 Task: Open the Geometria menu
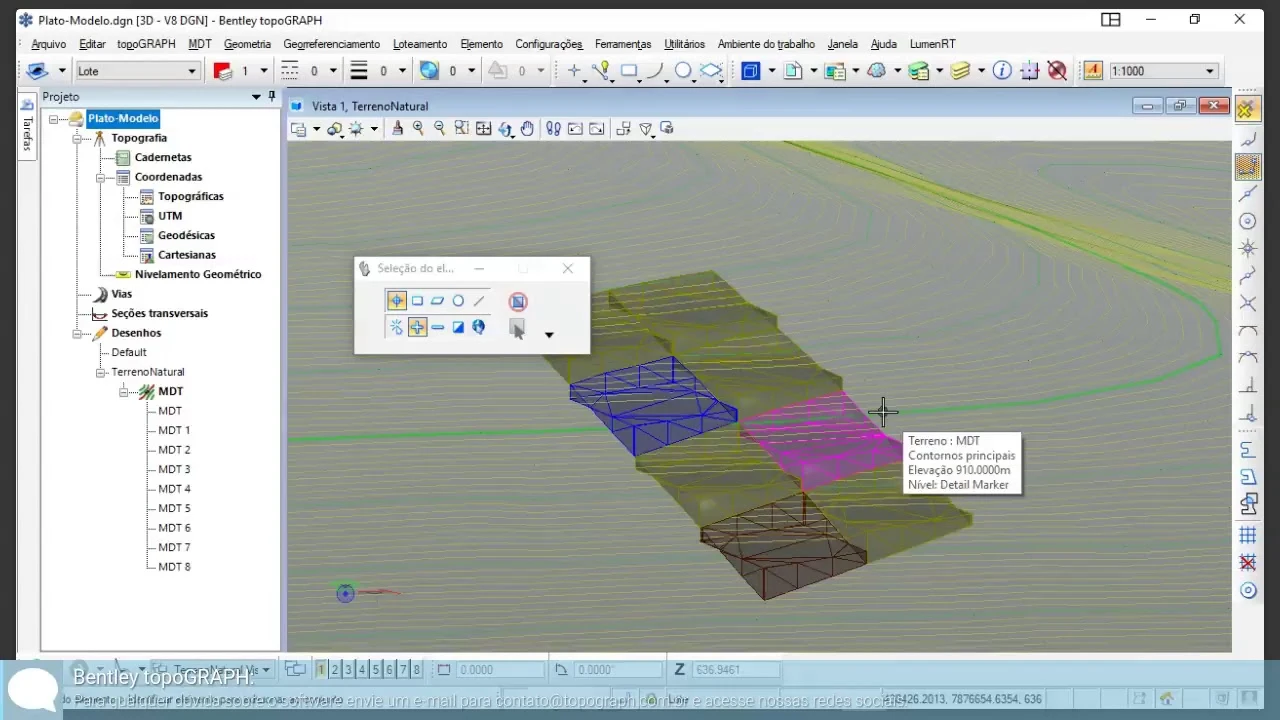247,44
